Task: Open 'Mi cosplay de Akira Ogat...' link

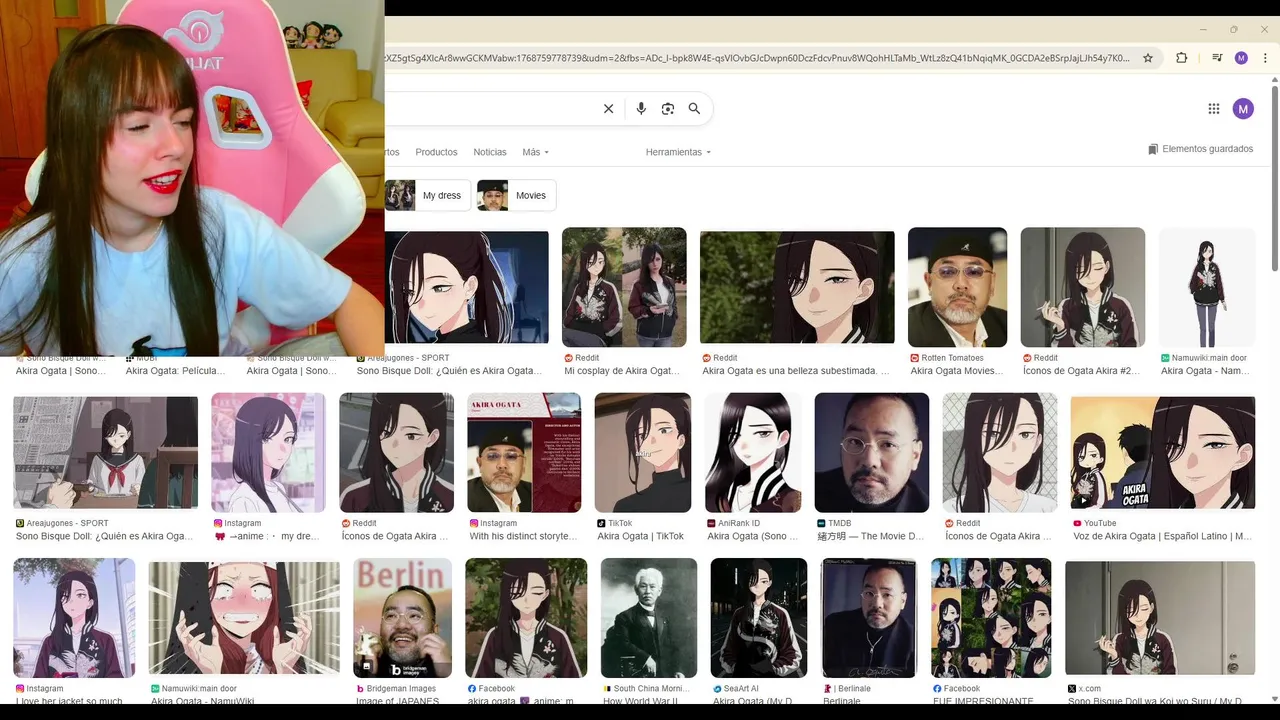Action: 621,371
